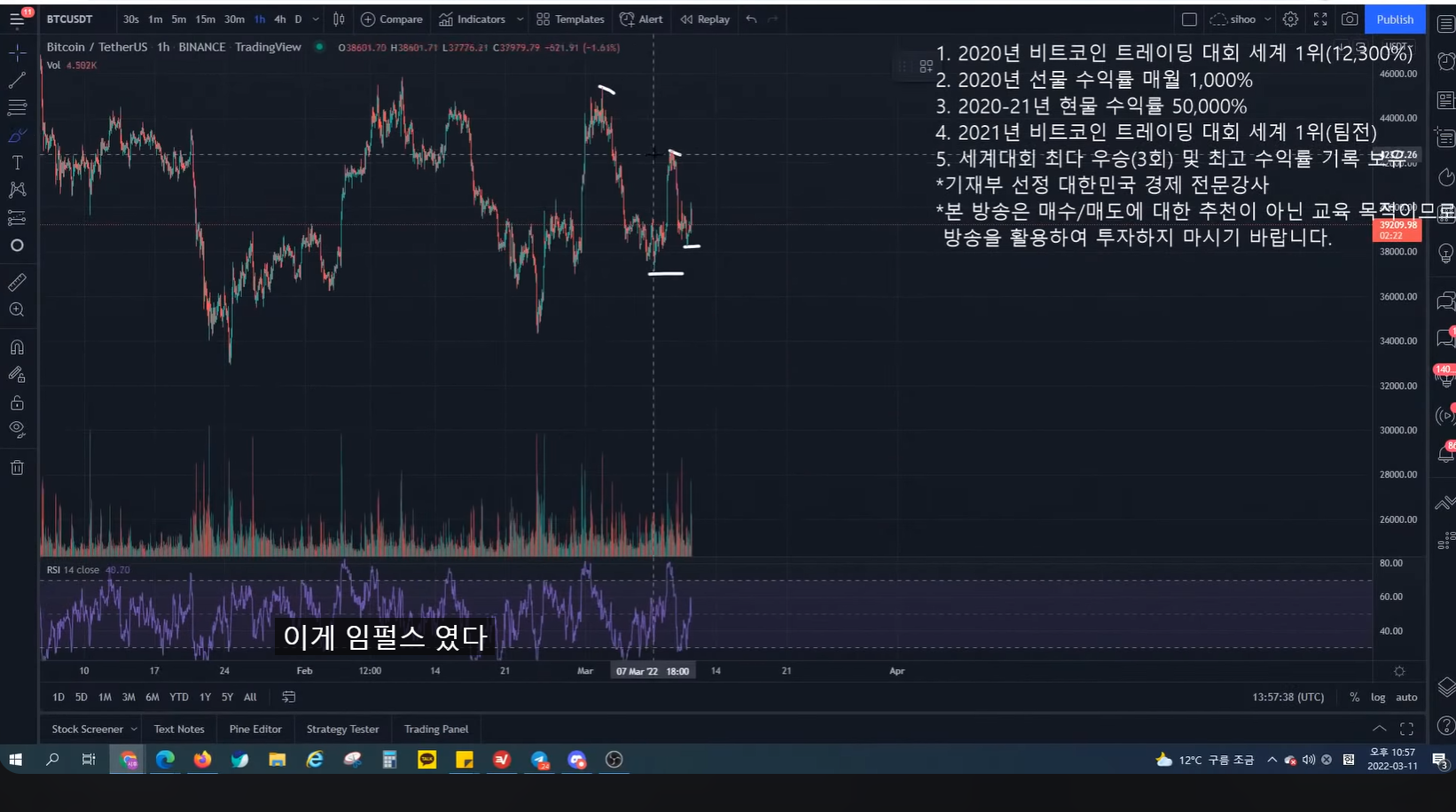This screenshot has width=1456, height=812.
Task: Maximize the bottom panel
Action: pos(1406,729)
